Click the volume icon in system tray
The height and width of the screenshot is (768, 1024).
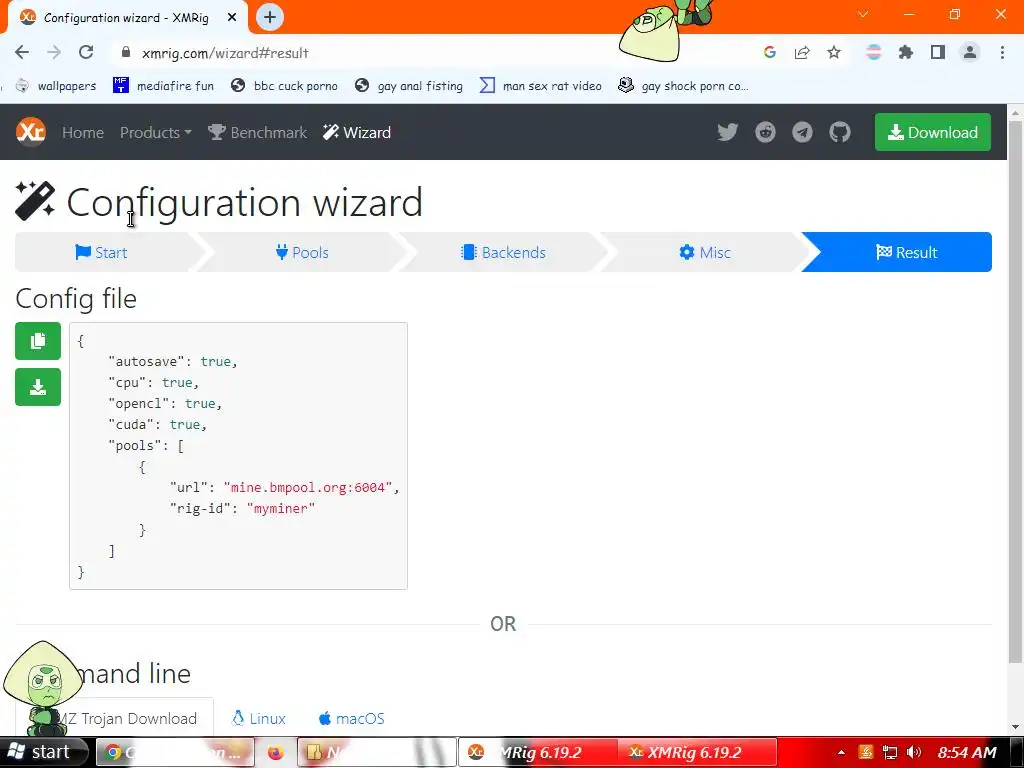914,752
